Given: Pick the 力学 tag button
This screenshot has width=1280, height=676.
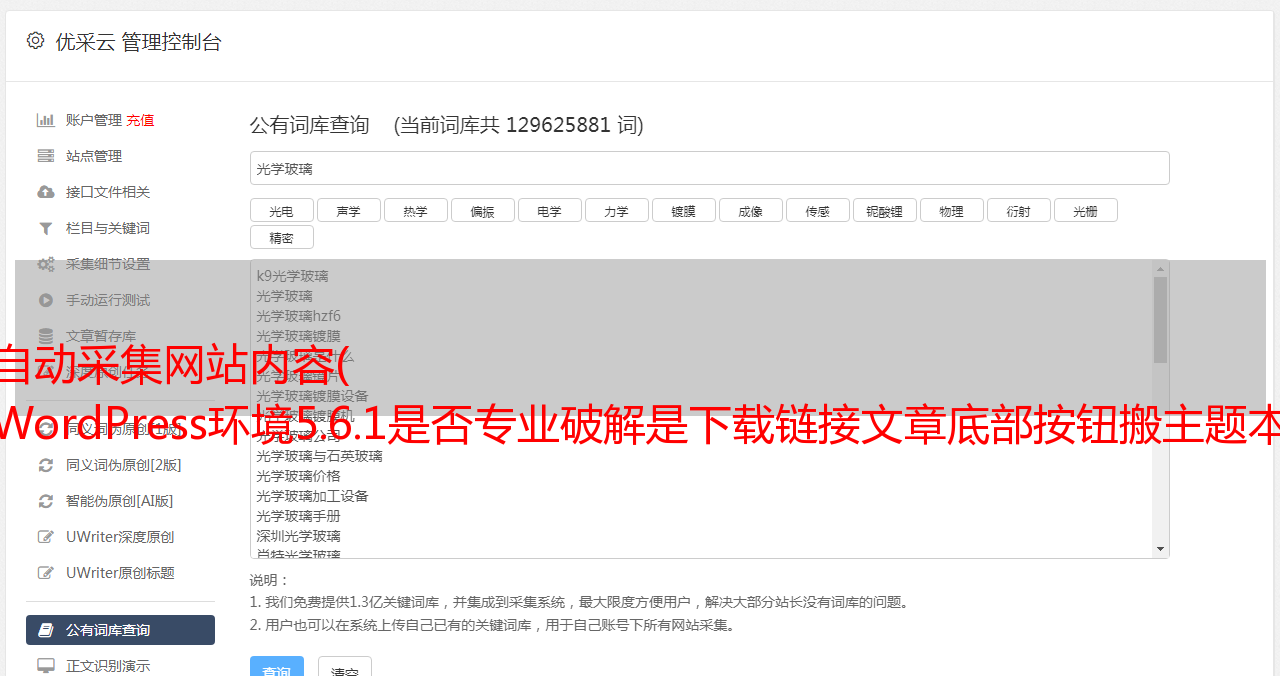Looking at the screenshot, I should pyautogui.click(x=616, y=210).
